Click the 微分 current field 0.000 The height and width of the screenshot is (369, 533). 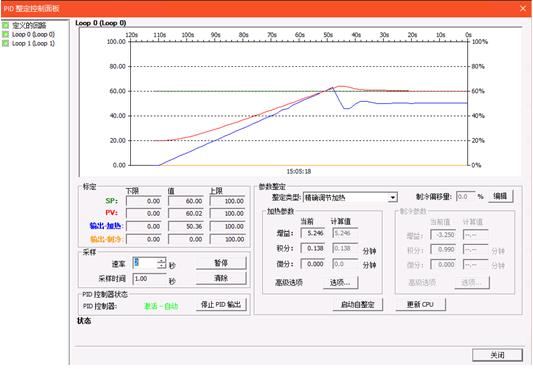coord(313,264)
